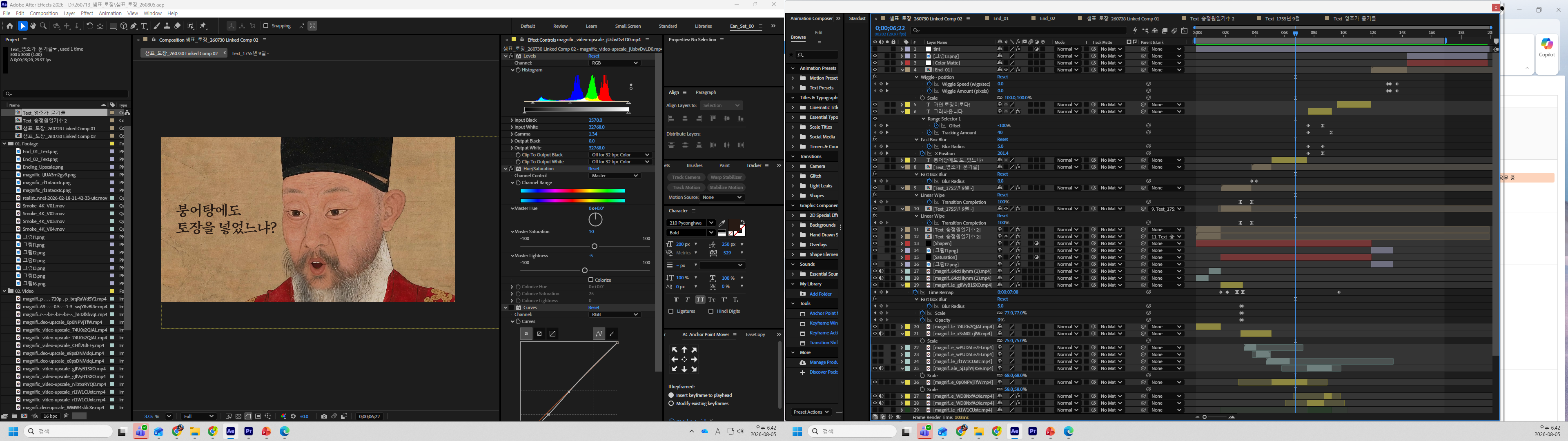The height and width of the screenshot is (441, 1568).
Task: Select the Rectangle shape tool
Action: [113, 26]
